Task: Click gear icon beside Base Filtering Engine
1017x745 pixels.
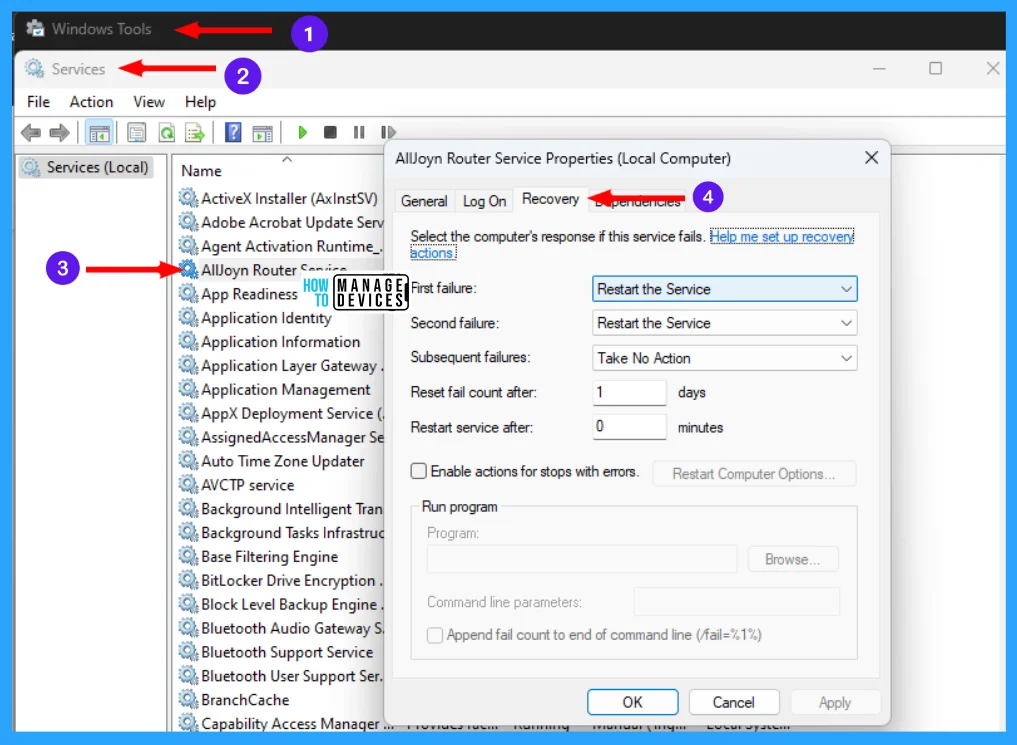Action: point(188,556)
